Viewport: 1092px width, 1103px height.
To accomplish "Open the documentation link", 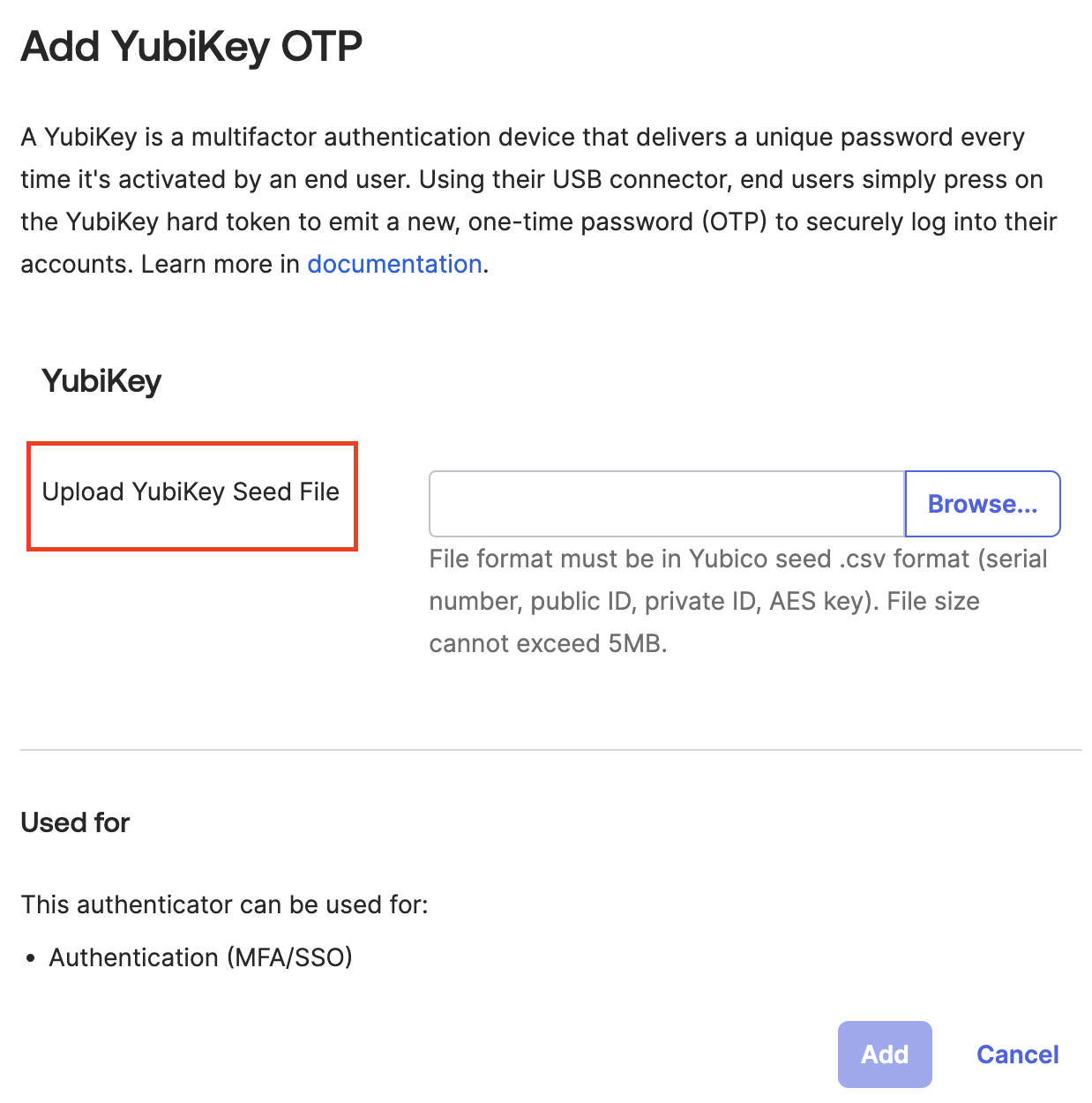I will [394, 264].
